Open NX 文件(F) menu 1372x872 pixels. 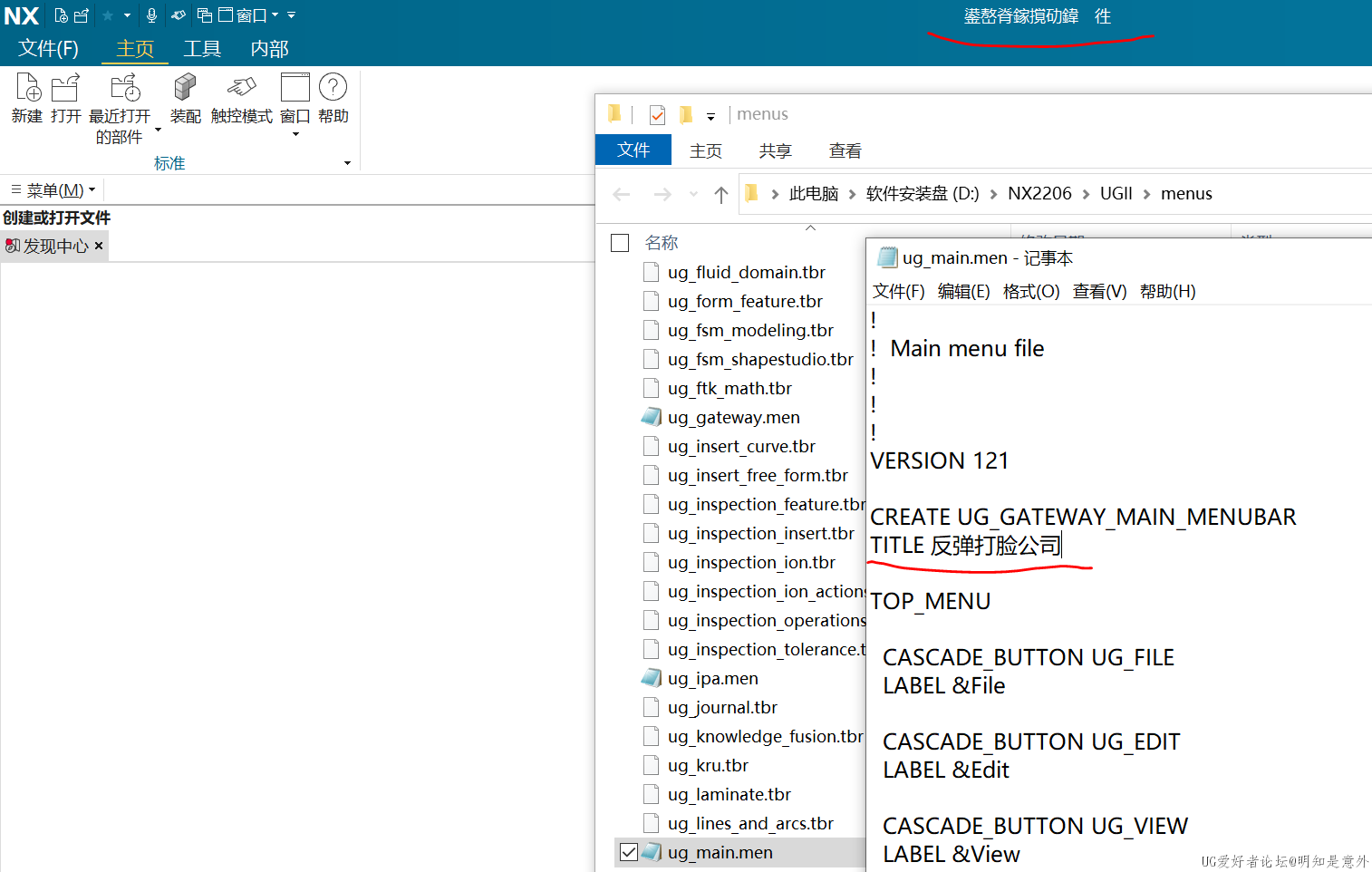point(49,48)
